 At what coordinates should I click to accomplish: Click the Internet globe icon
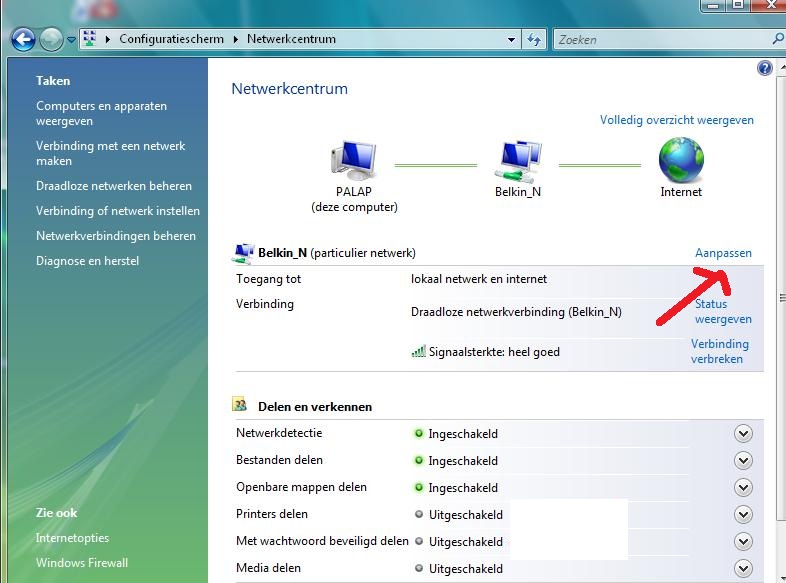coord(681,160)
